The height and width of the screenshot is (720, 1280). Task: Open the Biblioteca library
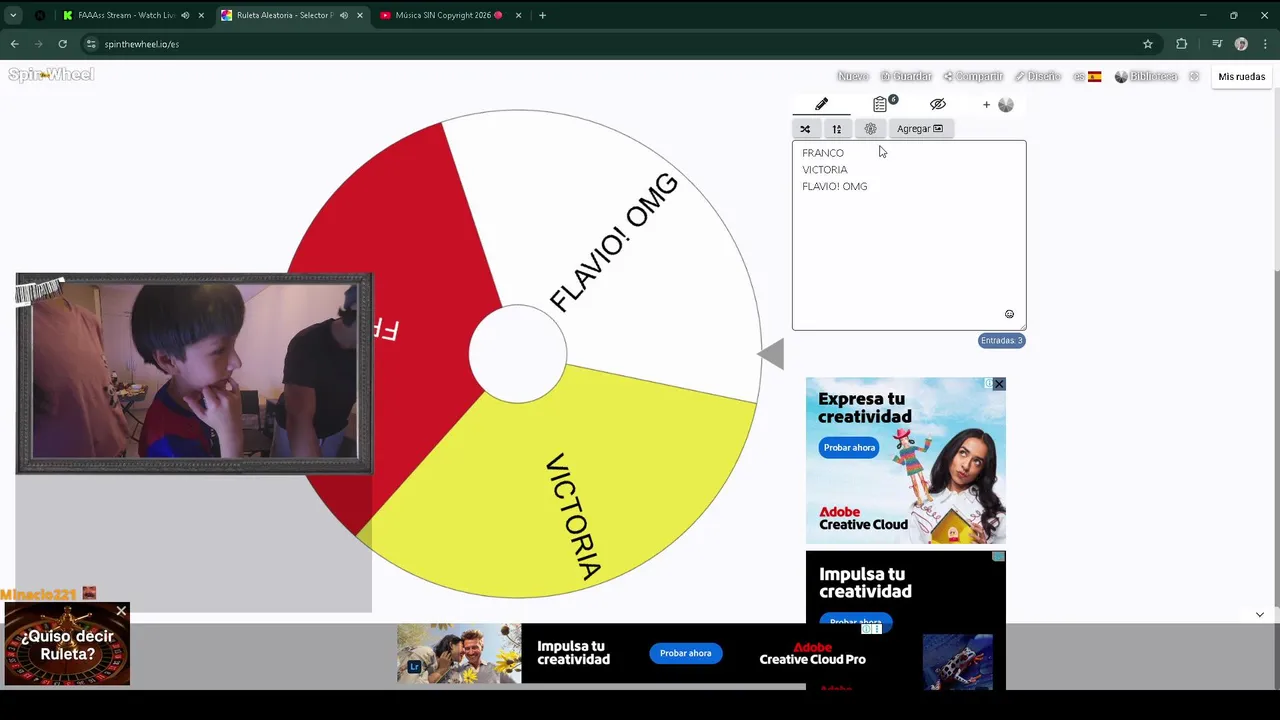point(1146,77)
